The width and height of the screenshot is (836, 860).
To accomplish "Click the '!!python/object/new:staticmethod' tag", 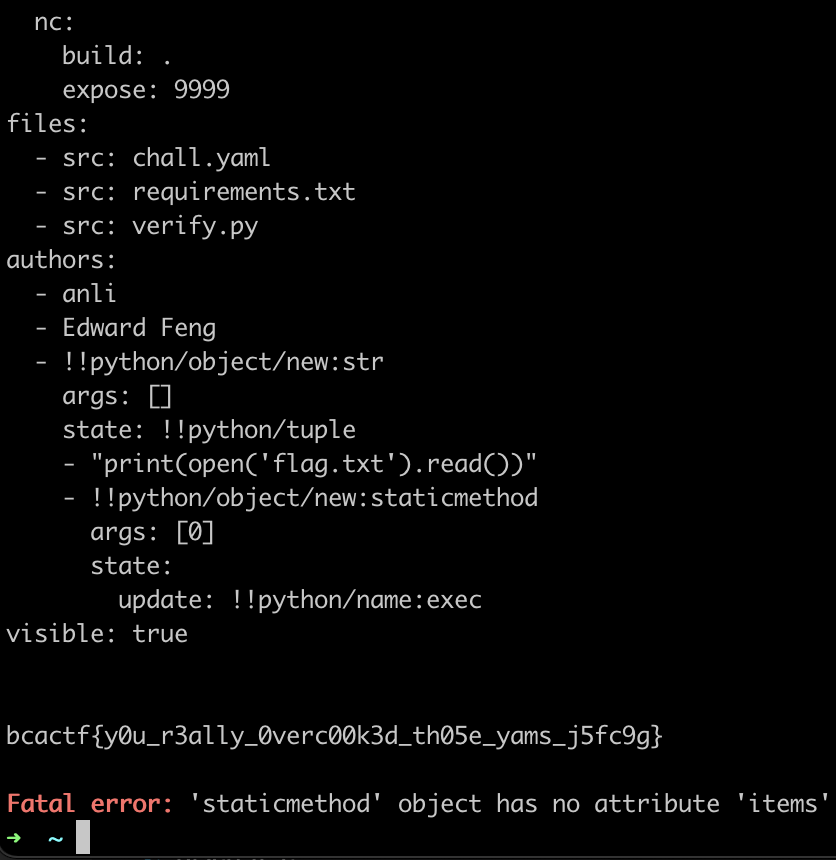I will coord(314,498).
